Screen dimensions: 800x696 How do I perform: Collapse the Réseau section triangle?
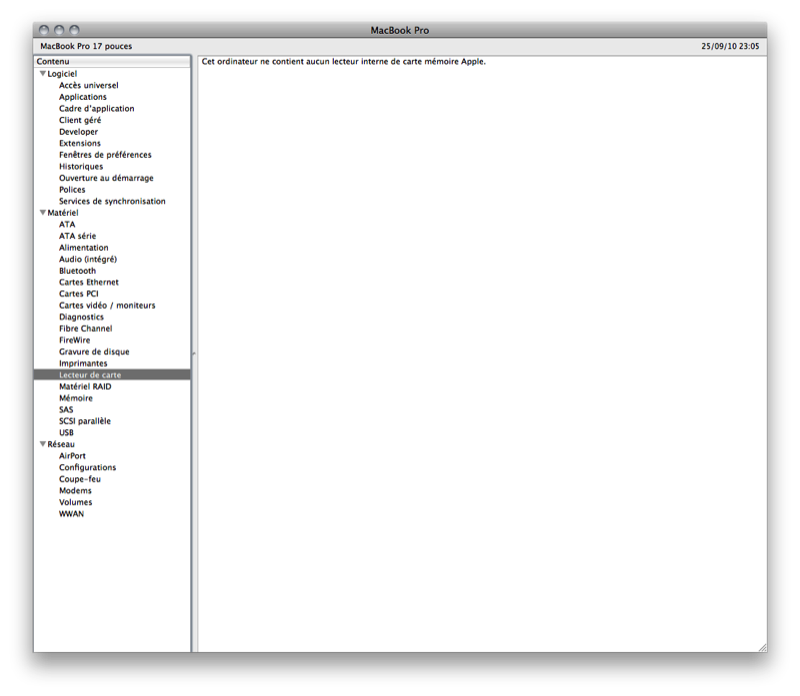43,444
